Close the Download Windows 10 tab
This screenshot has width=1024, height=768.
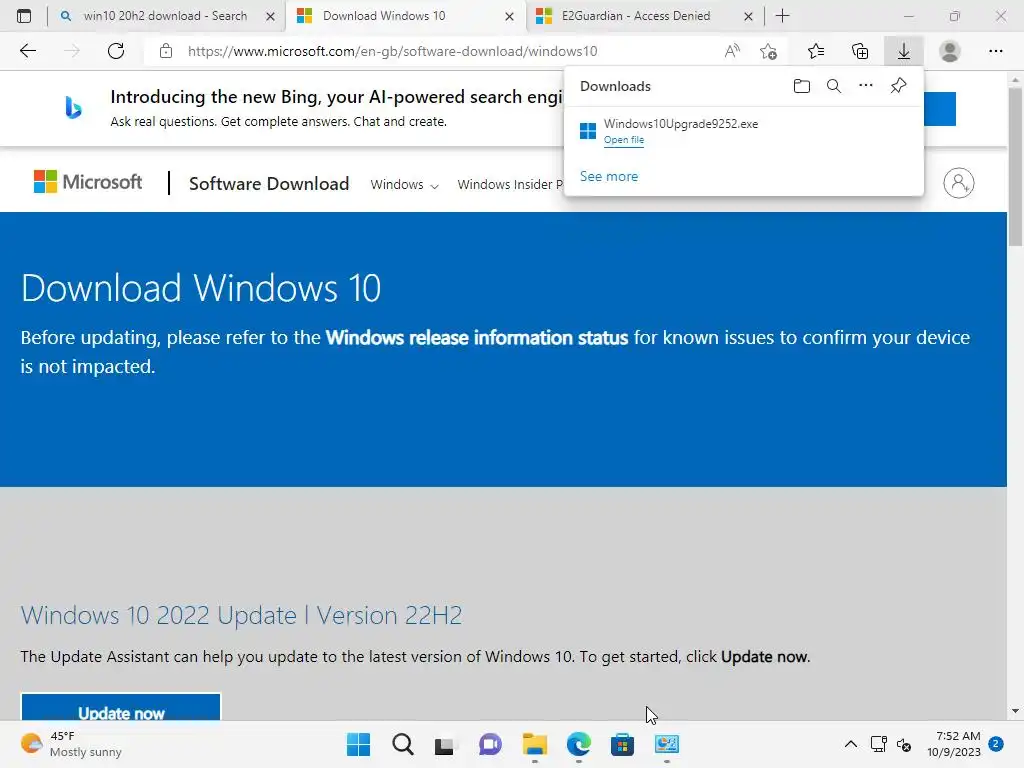pos(509,16)
